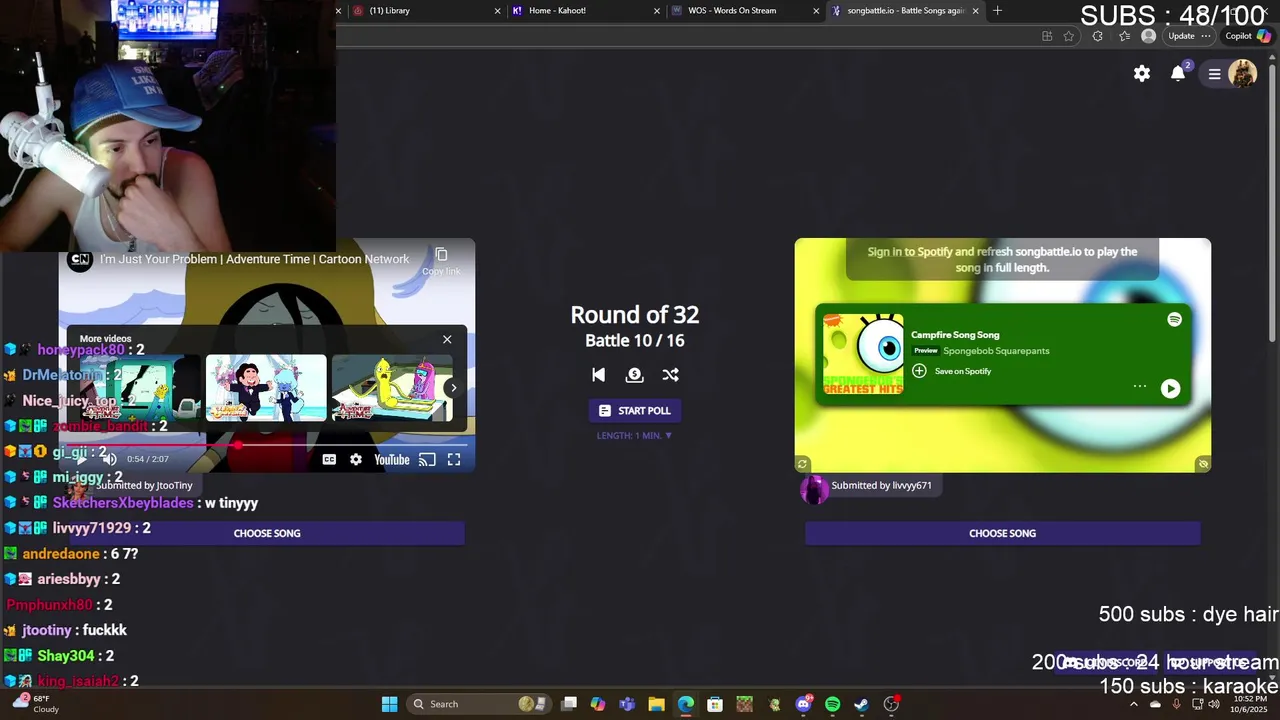Open Microsoft Store from taskbar
This screenshot has height=720, width=1280.
(x=715, y=704)
